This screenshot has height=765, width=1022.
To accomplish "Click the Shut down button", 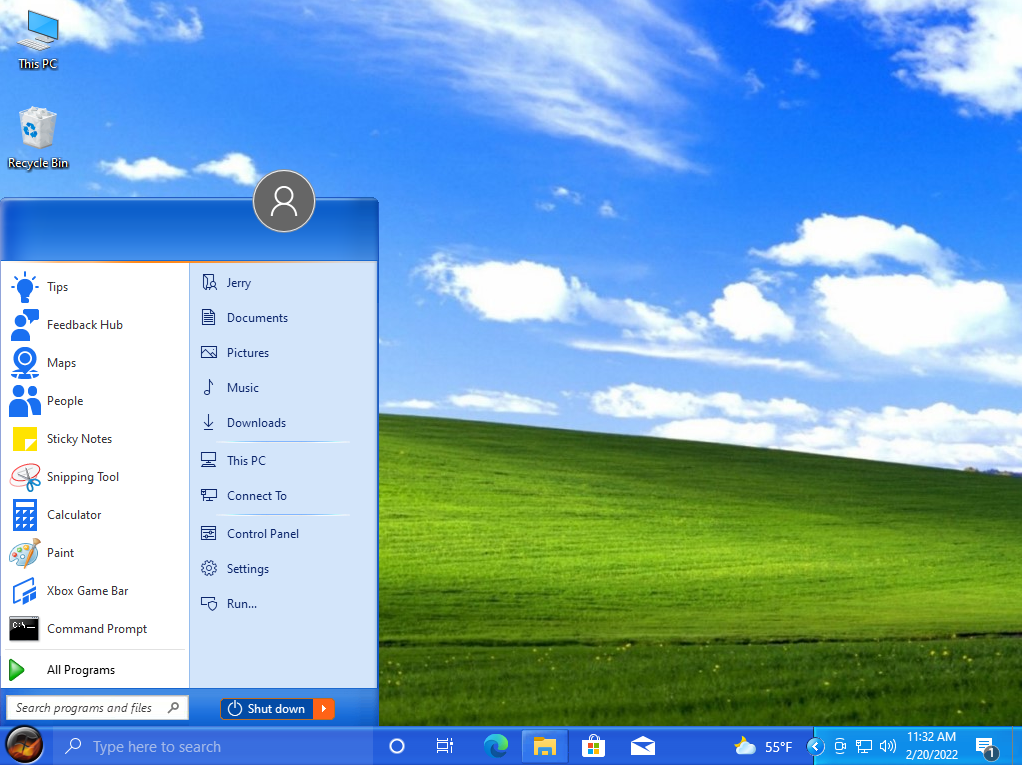I will pyautogui.click(x=267, y=709).
